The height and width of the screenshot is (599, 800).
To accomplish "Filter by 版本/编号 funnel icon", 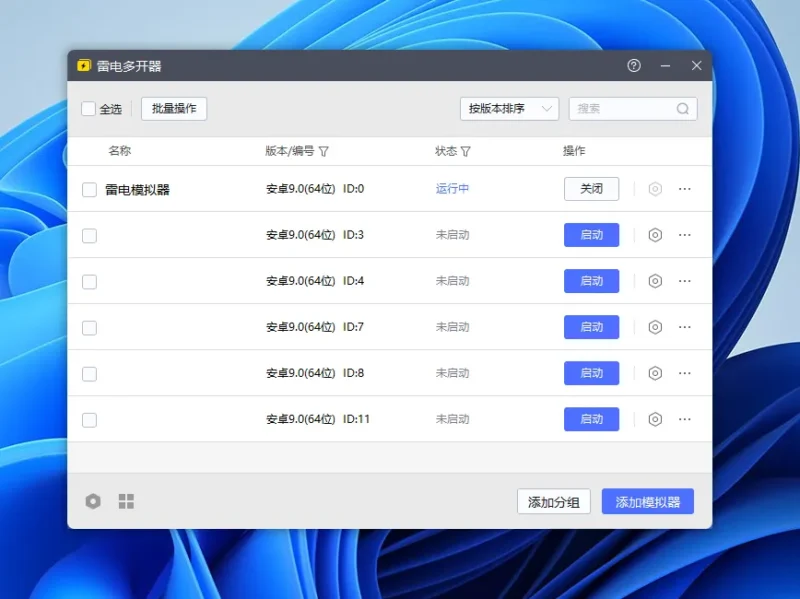I will [323, 152].
